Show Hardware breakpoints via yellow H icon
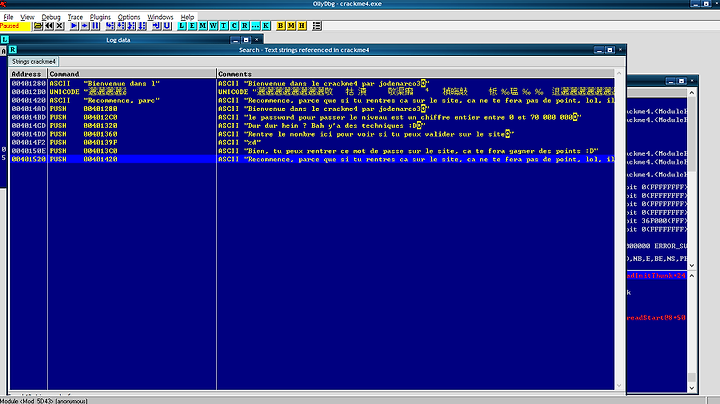The height and width of the screenshot is (404, 720). (301, 26)
